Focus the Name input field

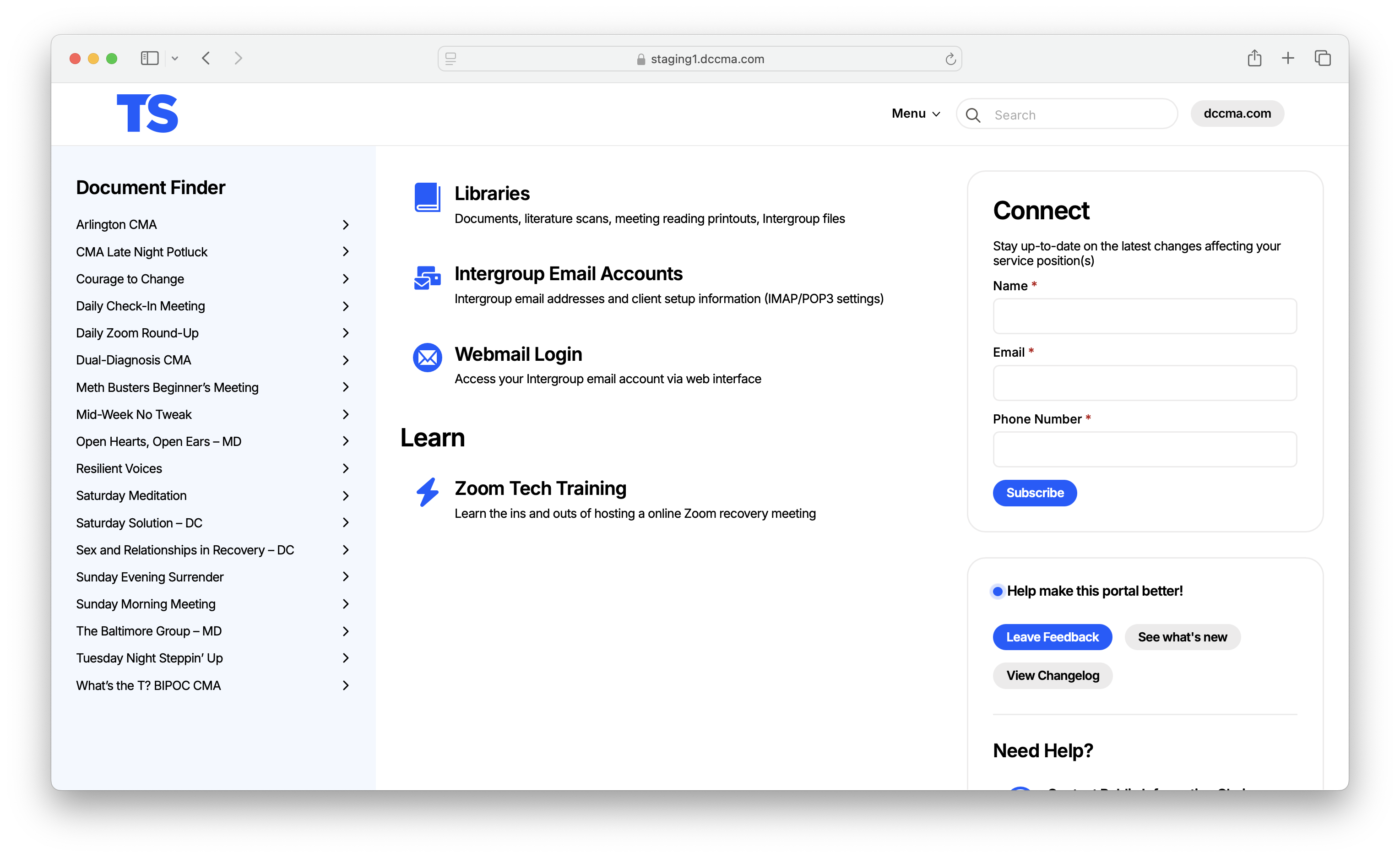pos(1145,316)
